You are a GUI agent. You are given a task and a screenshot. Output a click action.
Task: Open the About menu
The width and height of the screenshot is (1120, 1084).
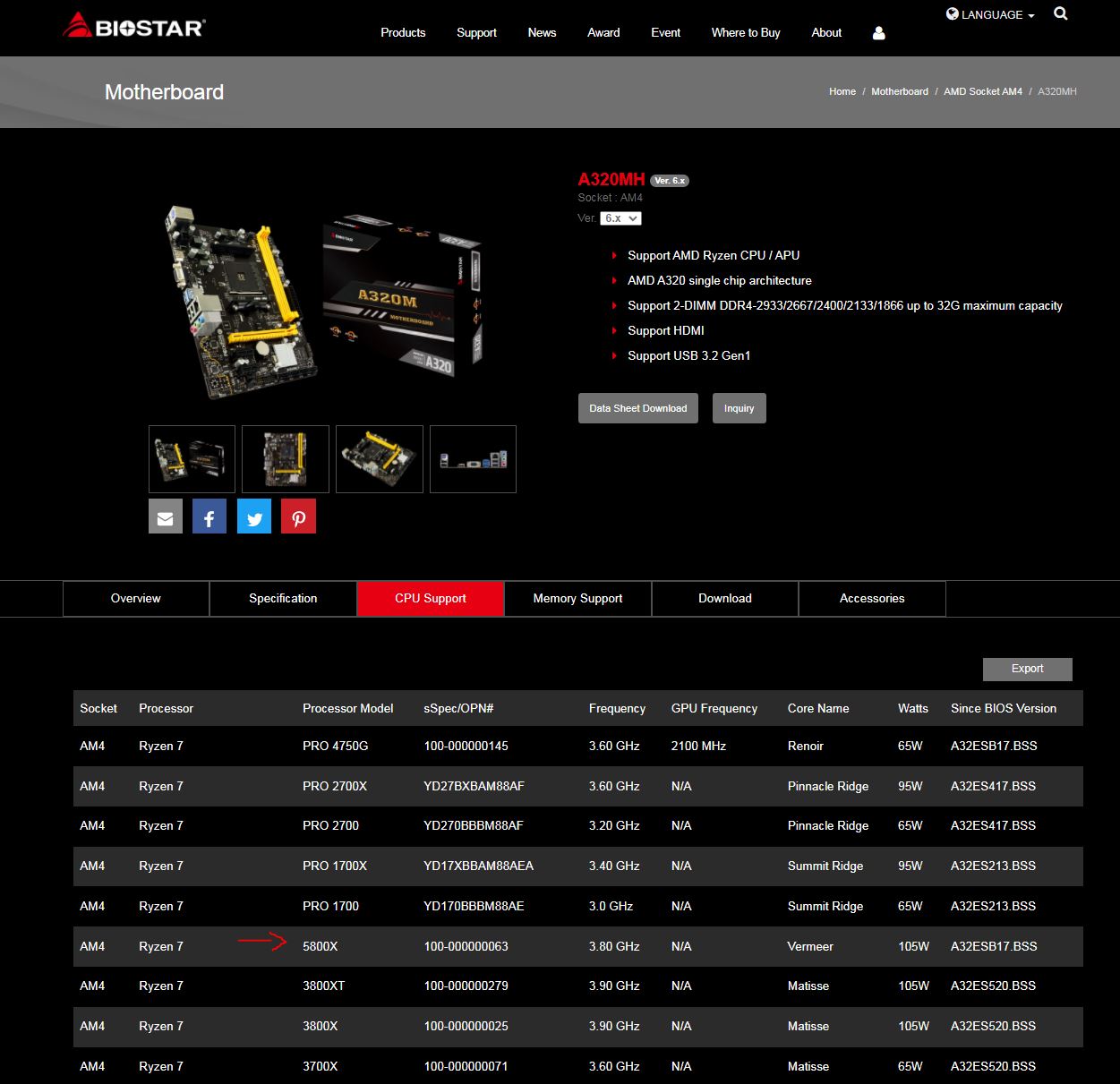click(826, 32)
